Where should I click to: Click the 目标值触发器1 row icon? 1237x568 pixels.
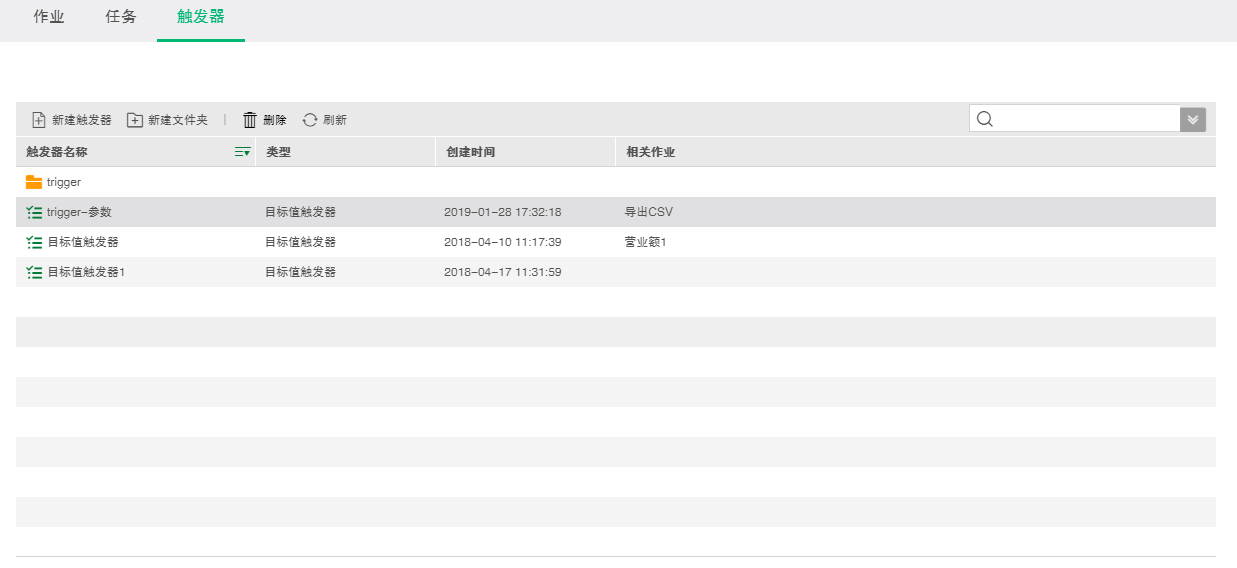[x=34, y=272]
